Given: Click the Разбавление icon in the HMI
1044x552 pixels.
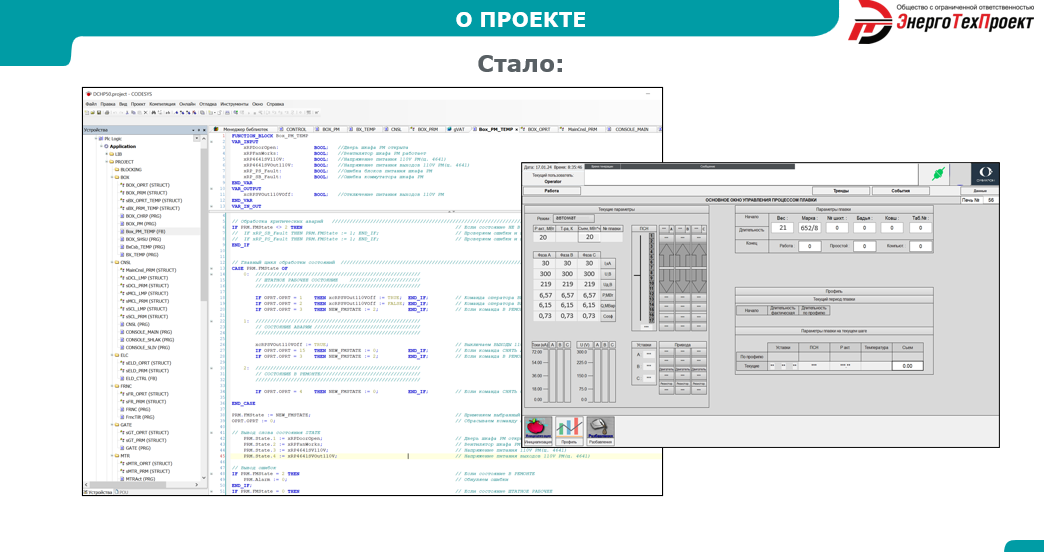Looking at the screenshot, I should tap(600, 430).
